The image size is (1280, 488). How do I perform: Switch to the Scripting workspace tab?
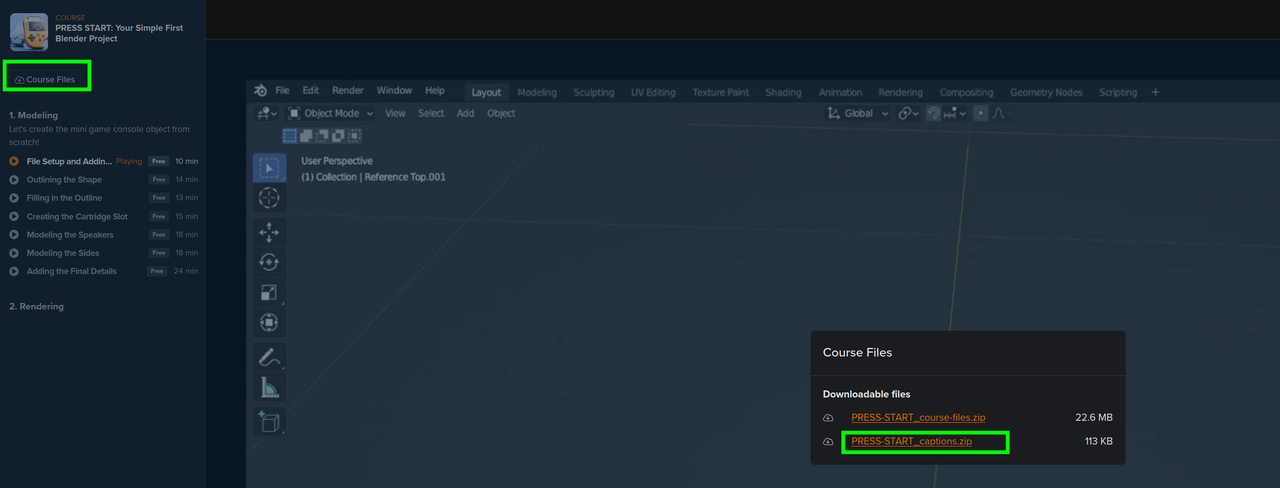point(1118,92)
